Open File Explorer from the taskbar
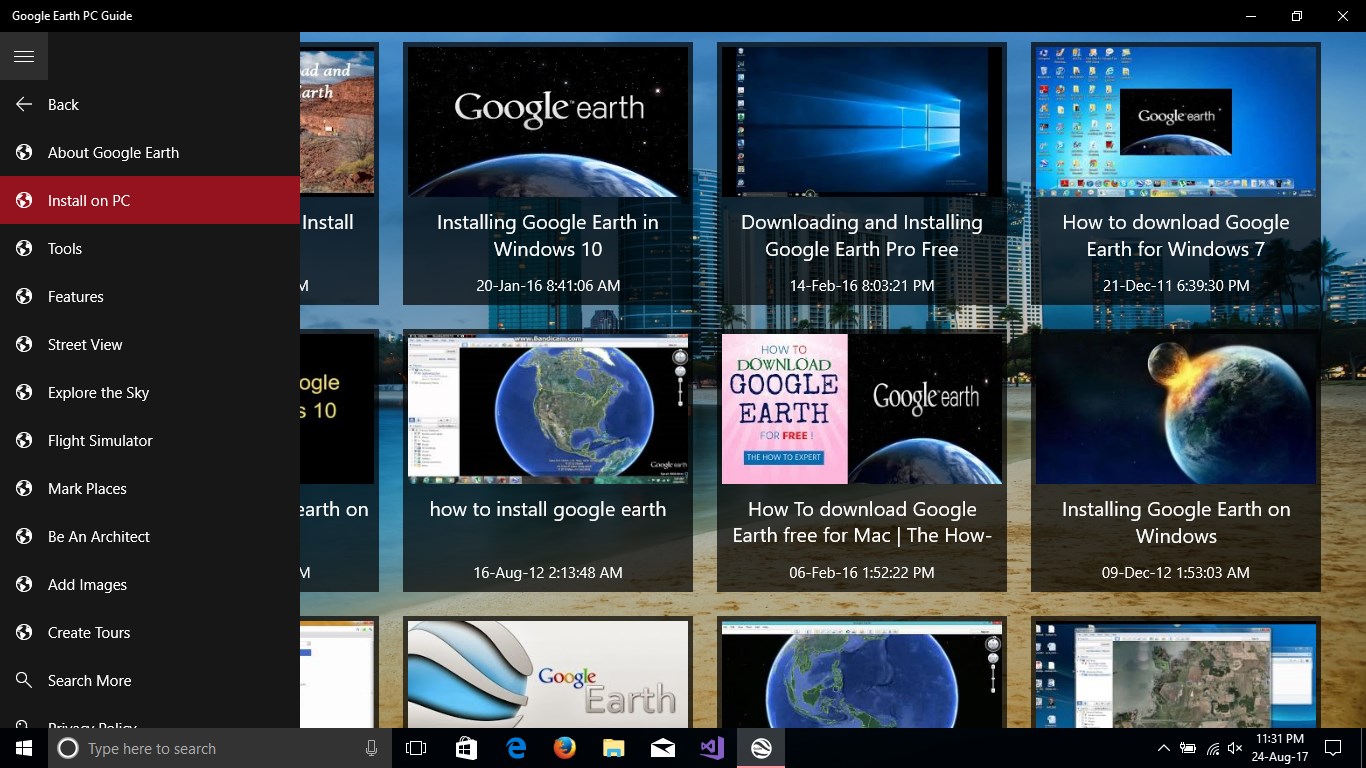1366x768 pixels. click(614, 748)
